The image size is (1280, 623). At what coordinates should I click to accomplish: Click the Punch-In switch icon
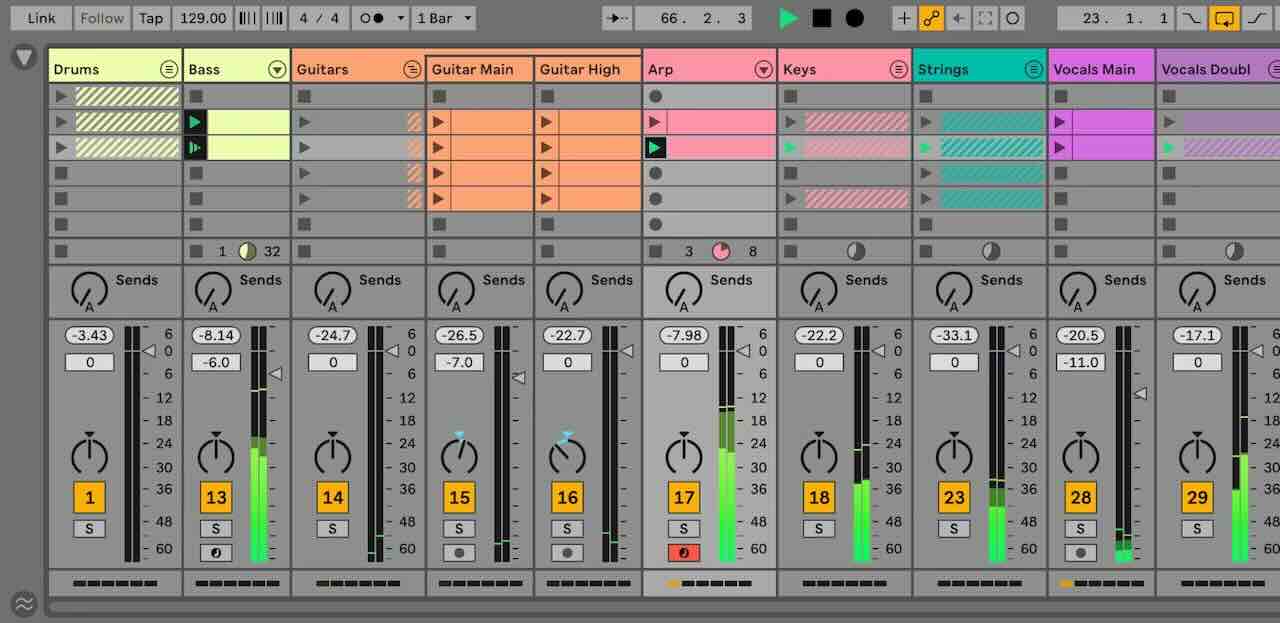(1191, 18)
